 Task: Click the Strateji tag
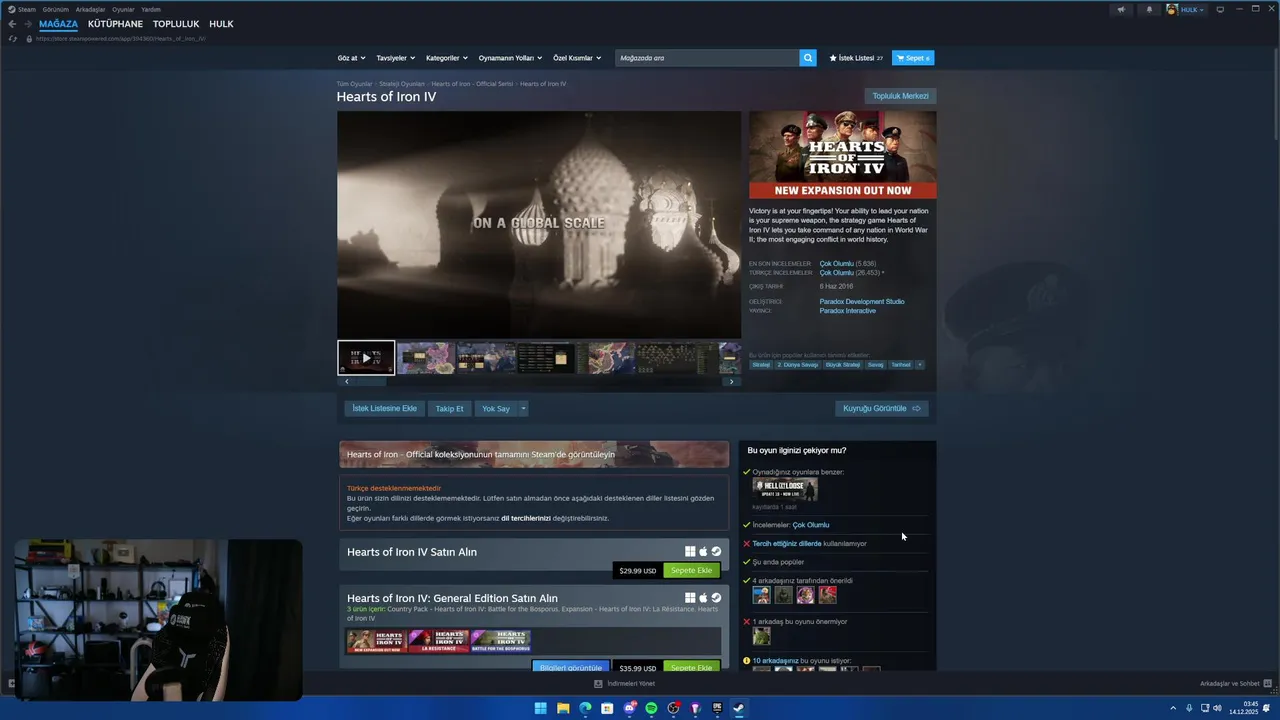click(761, 365)
